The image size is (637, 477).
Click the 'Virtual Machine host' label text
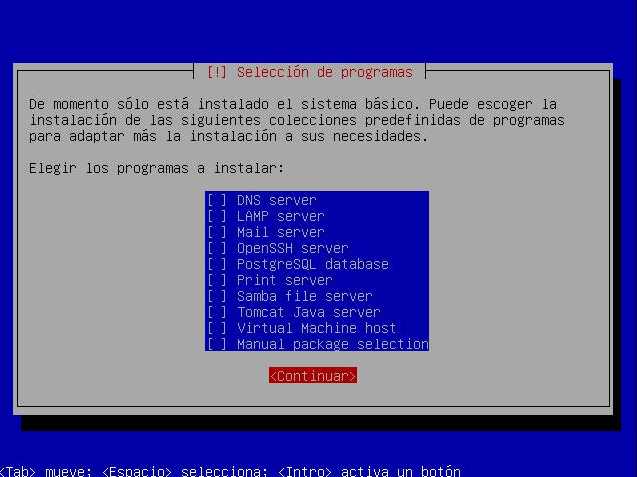316,328
